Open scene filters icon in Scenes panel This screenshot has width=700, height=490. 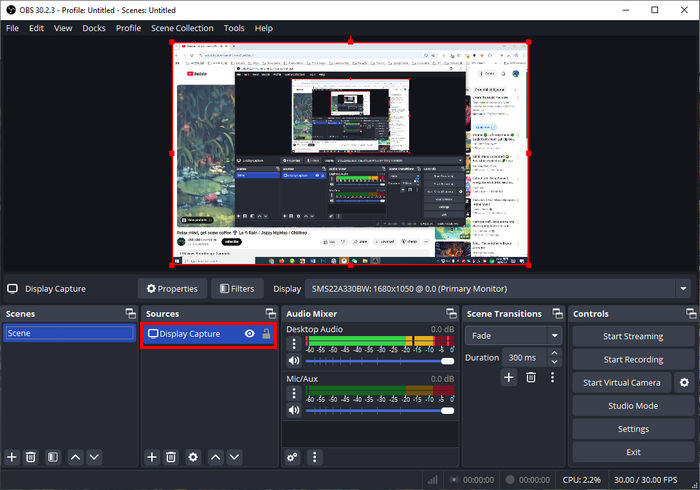[x=53, y=457]
